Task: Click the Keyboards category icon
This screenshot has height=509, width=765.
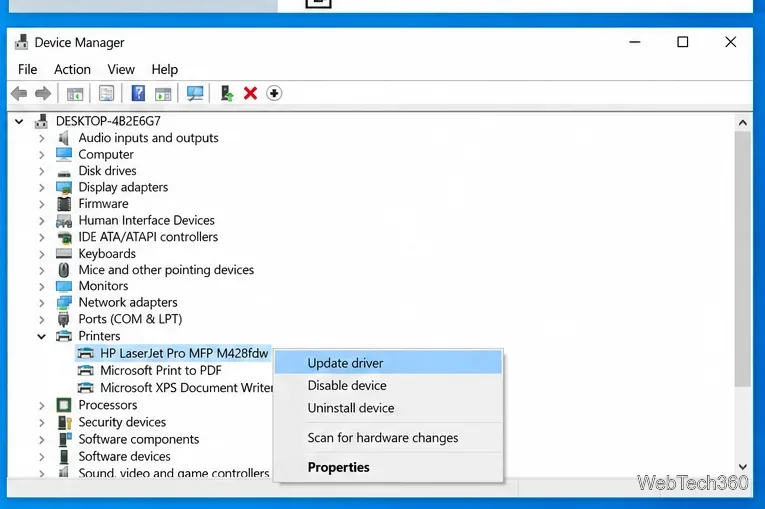Action: pos(64,253)
